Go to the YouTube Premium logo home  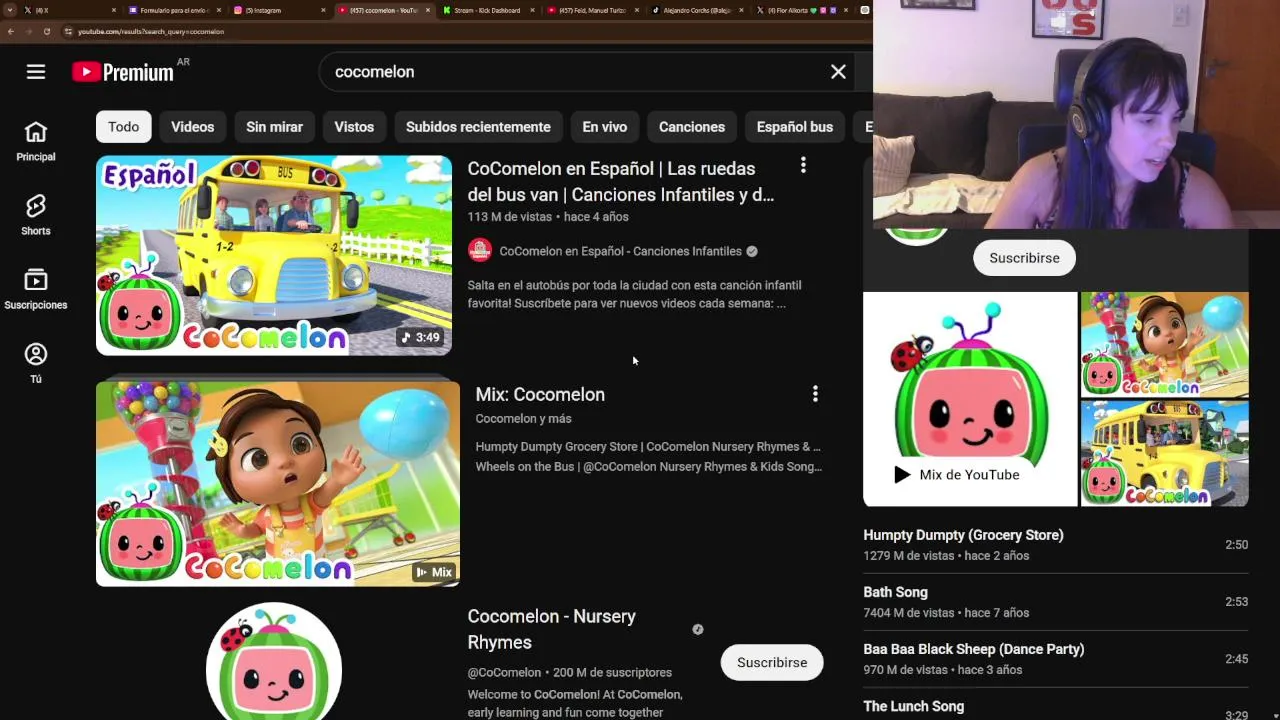[x=123, y=72]
